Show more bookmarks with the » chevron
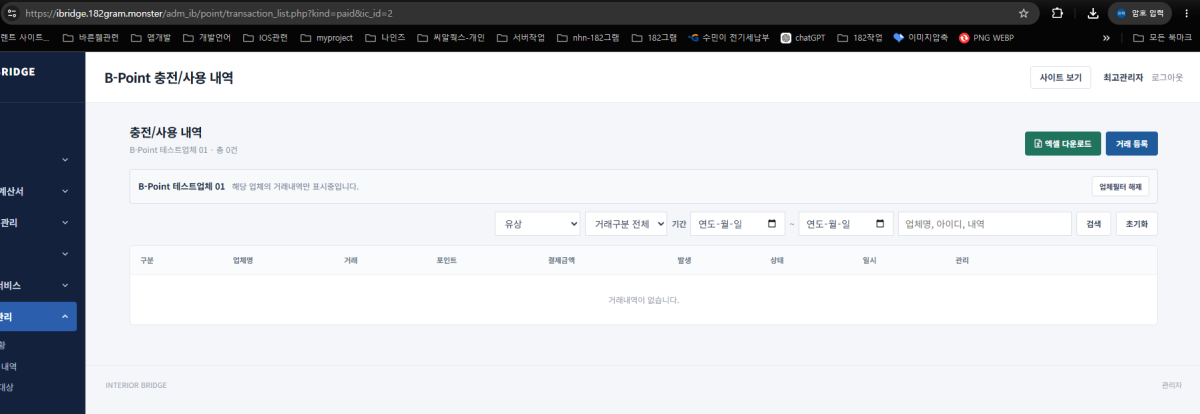 (1106, 37)
